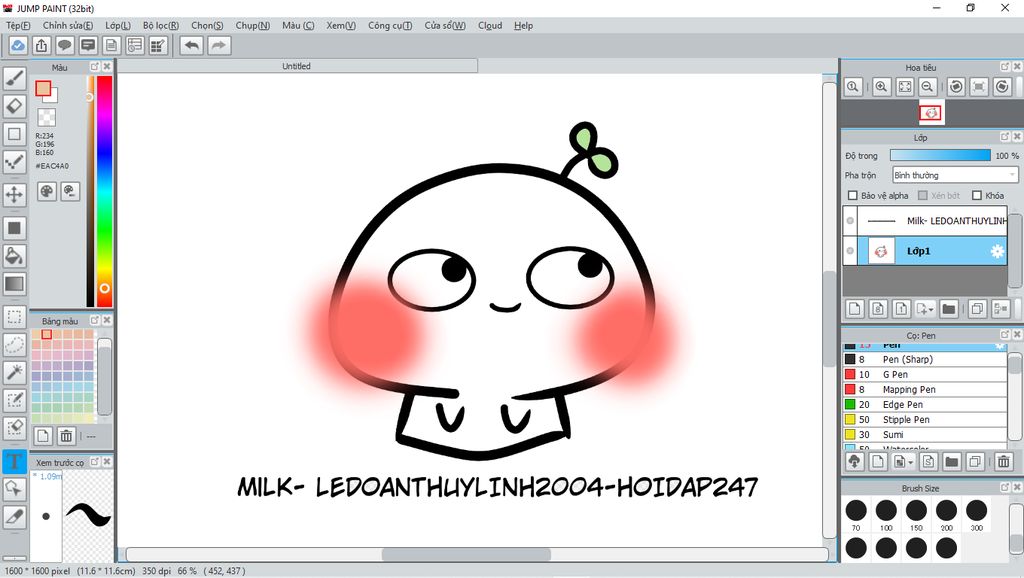1024x578 pixels.
Task: Select the Bucket fill tool
Action: (14, 256)
